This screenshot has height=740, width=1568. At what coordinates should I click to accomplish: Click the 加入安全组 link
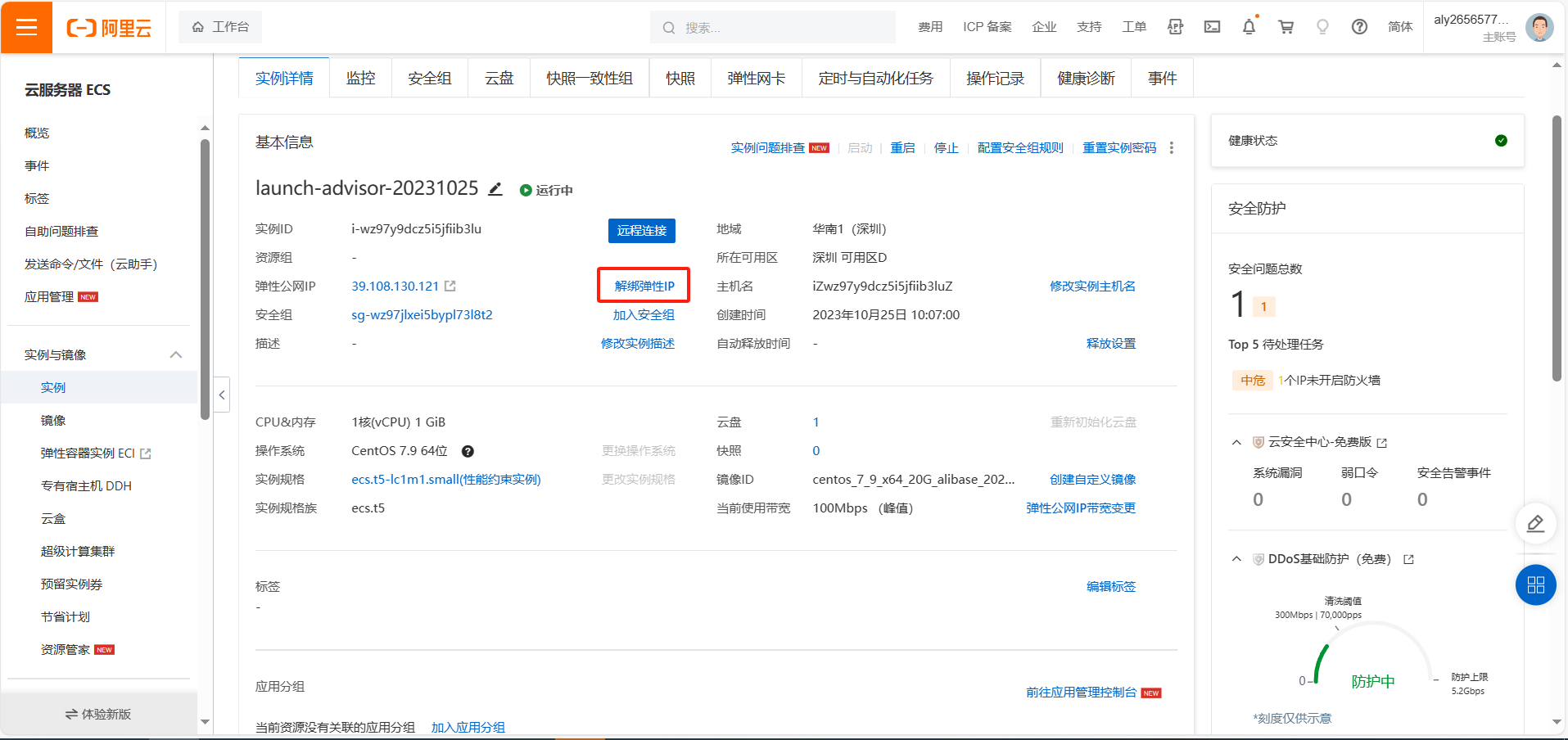click(x=644, y=315)
